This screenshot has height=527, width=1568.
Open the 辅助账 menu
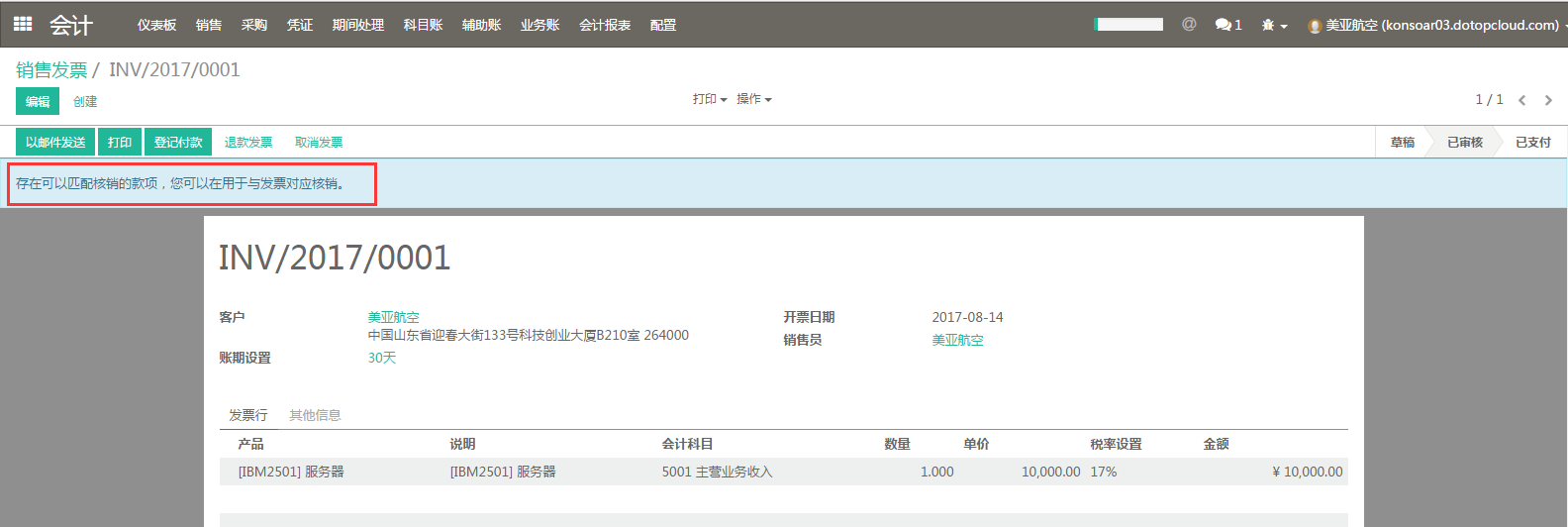481,25
